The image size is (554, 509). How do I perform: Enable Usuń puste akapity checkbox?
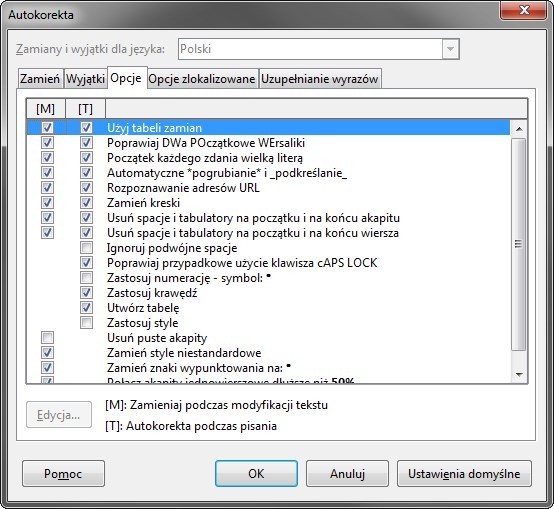pos(47,338)
